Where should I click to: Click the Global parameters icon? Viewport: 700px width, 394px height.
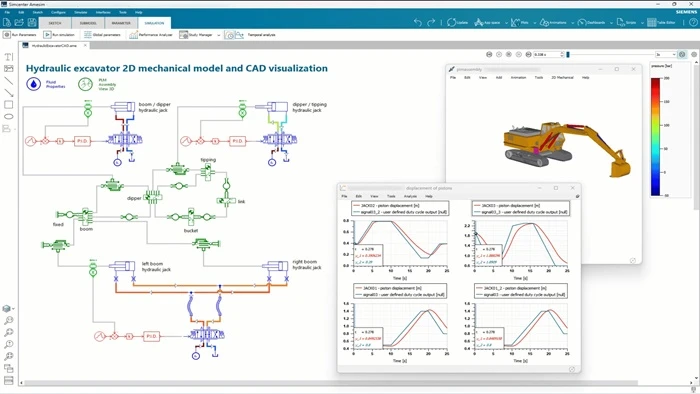click(x=88, y=34)
